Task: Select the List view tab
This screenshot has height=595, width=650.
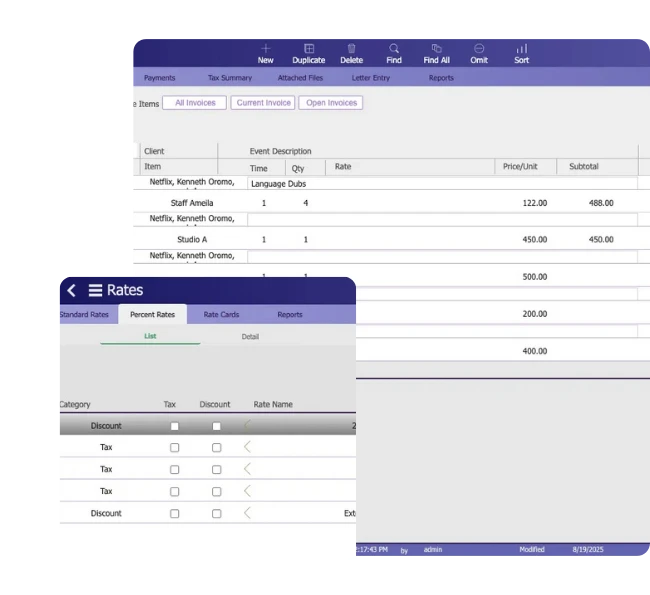Action: coord(150,336)
